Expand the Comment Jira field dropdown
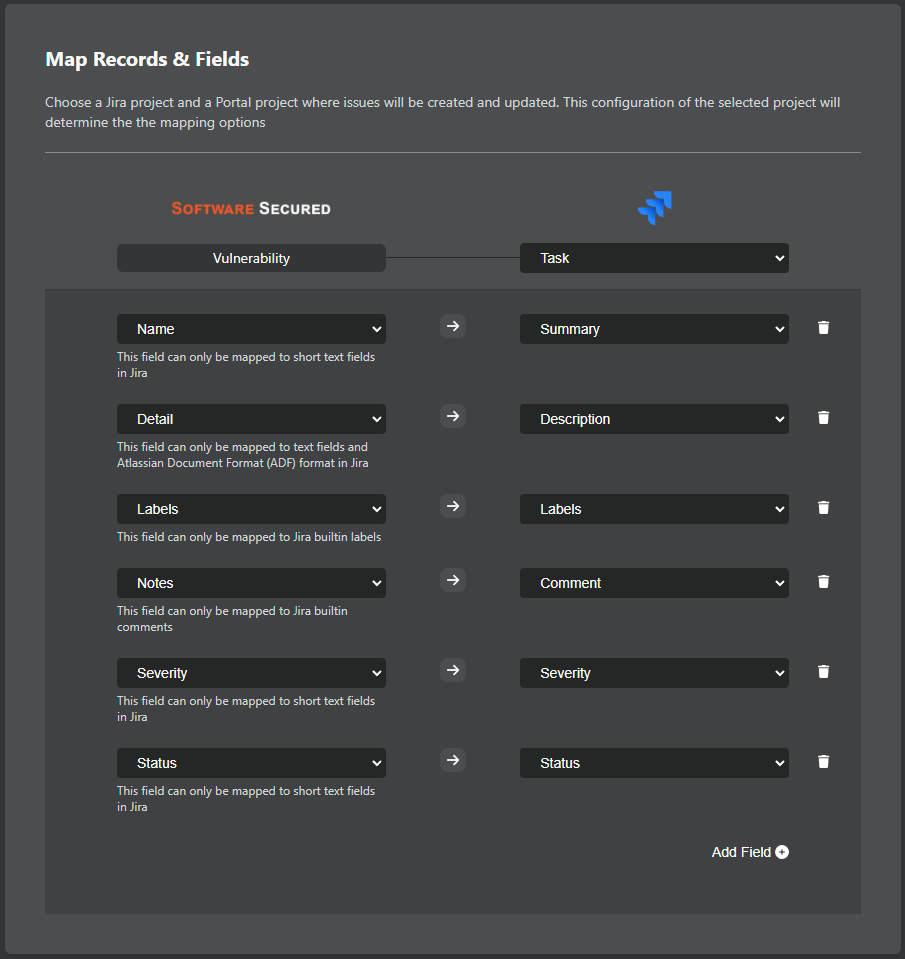This screenshot has height=959, width=905. coord(654,583)
